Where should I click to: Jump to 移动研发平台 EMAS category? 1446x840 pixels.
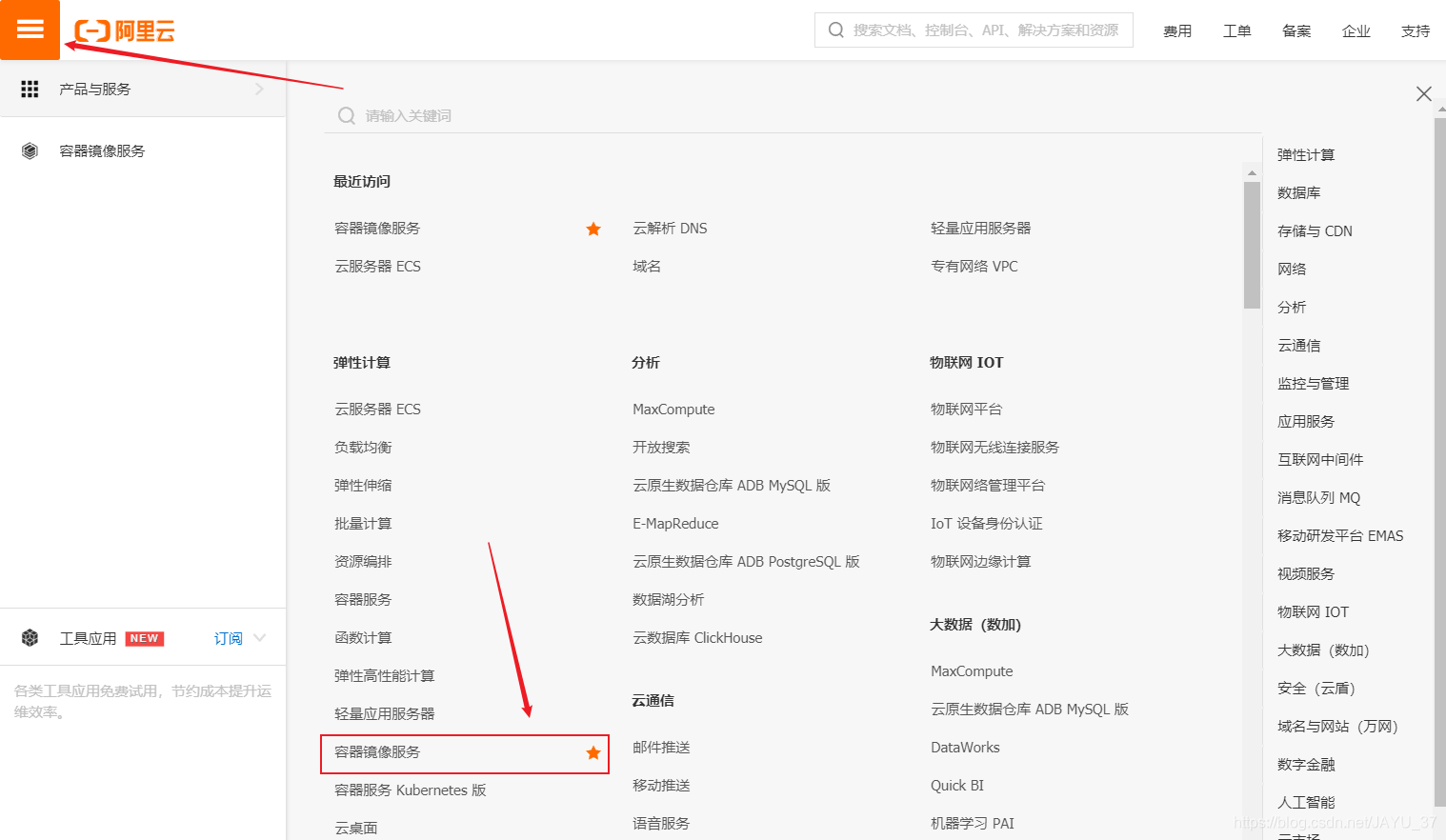point(1340,536)
